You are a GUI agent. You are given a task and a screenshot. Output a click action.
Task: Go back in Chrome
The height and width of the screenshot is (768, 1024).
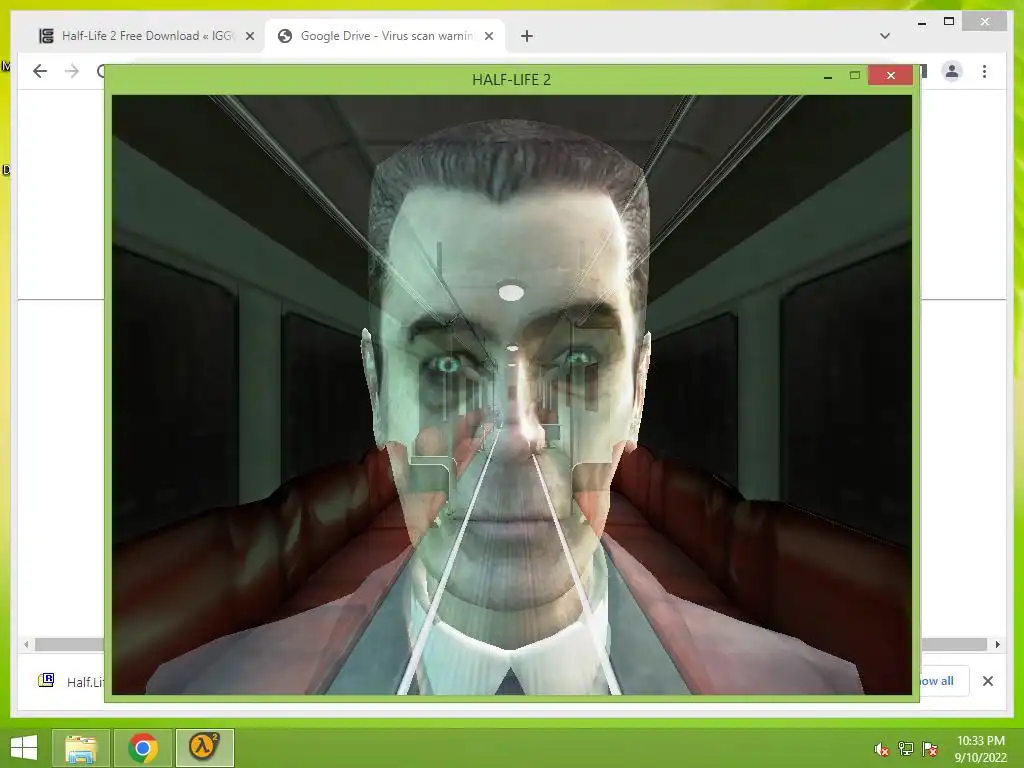(x=40, y=71)
